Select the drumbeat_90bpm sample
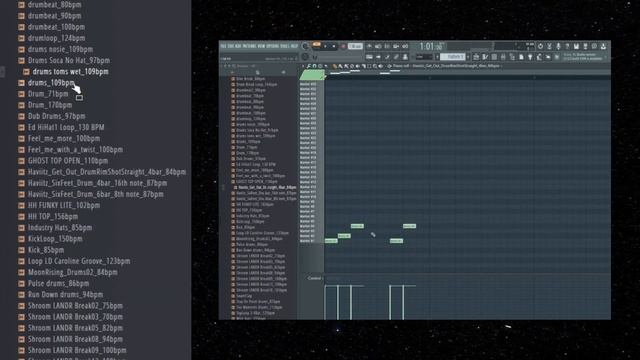The image size is (640, 360). tap(54, 16)
